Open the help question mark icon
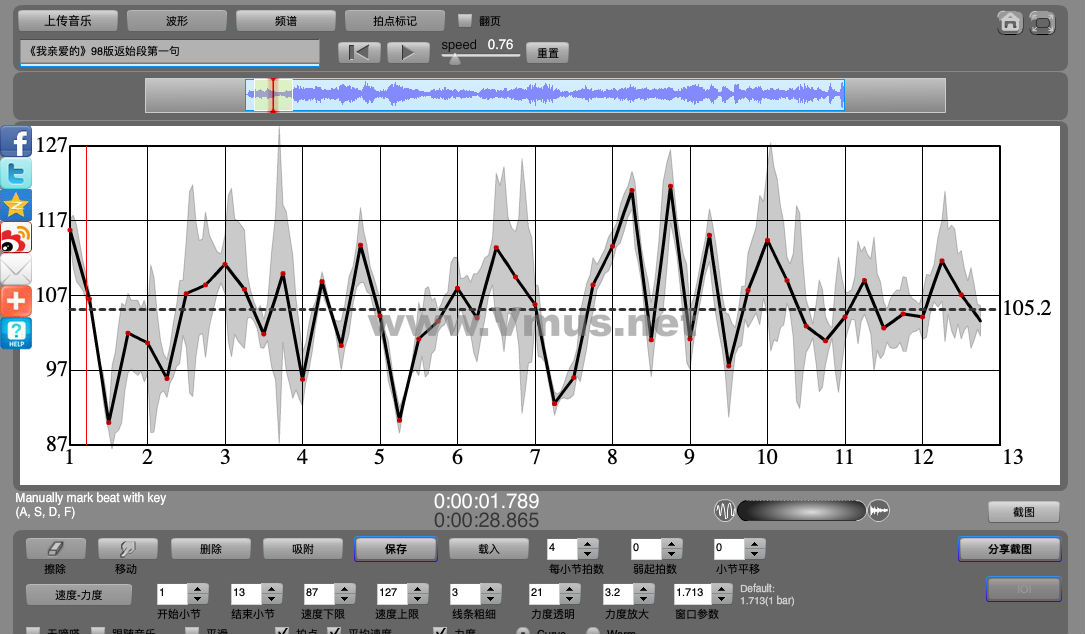 pos(16,334)
